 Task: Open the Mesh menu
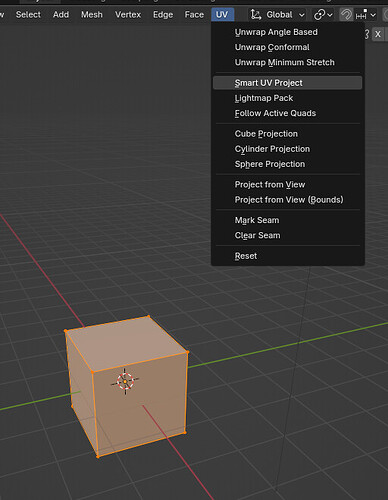coord(92,15)
